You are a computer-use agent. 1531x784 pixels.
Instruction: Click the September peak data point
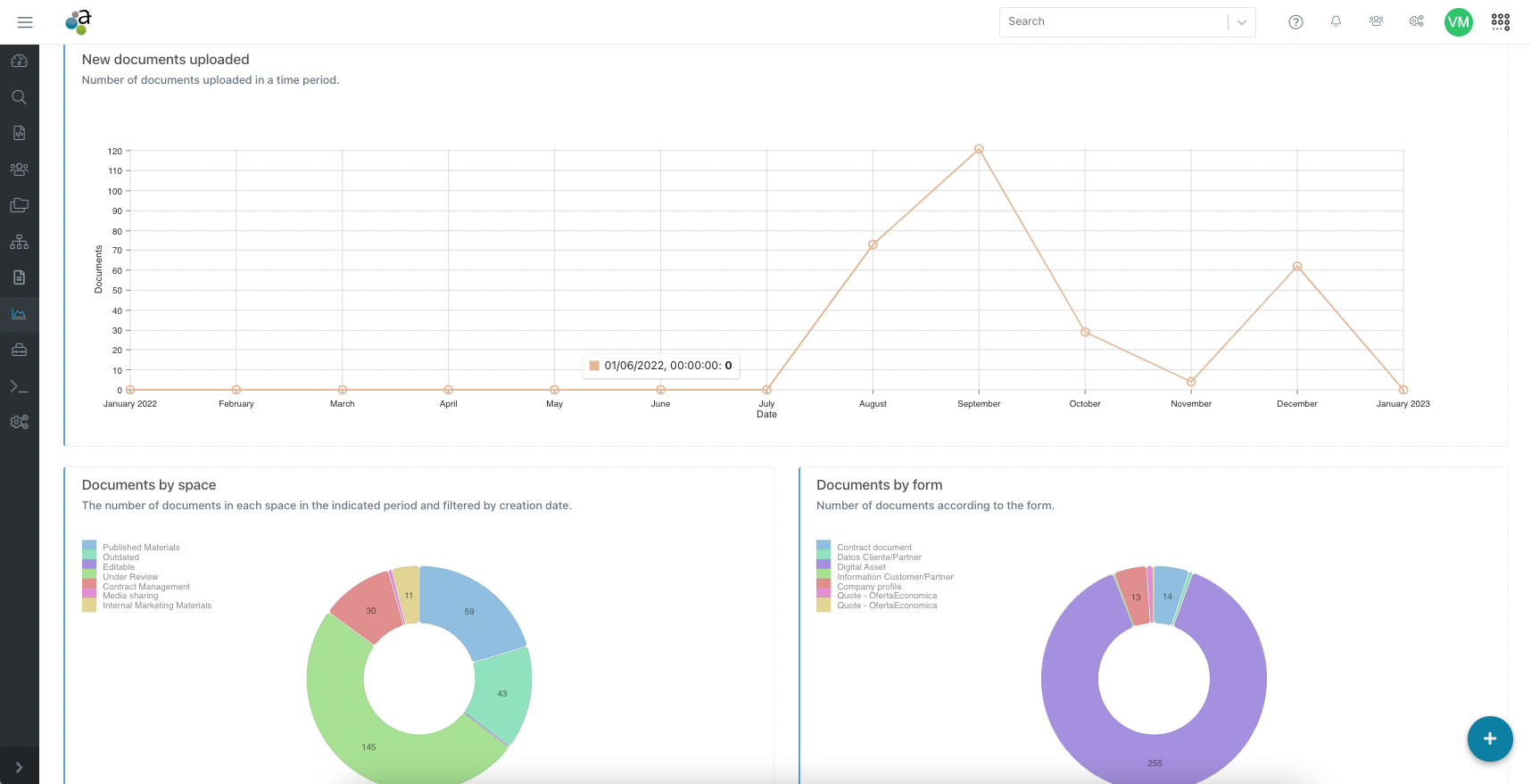[979, 149]
